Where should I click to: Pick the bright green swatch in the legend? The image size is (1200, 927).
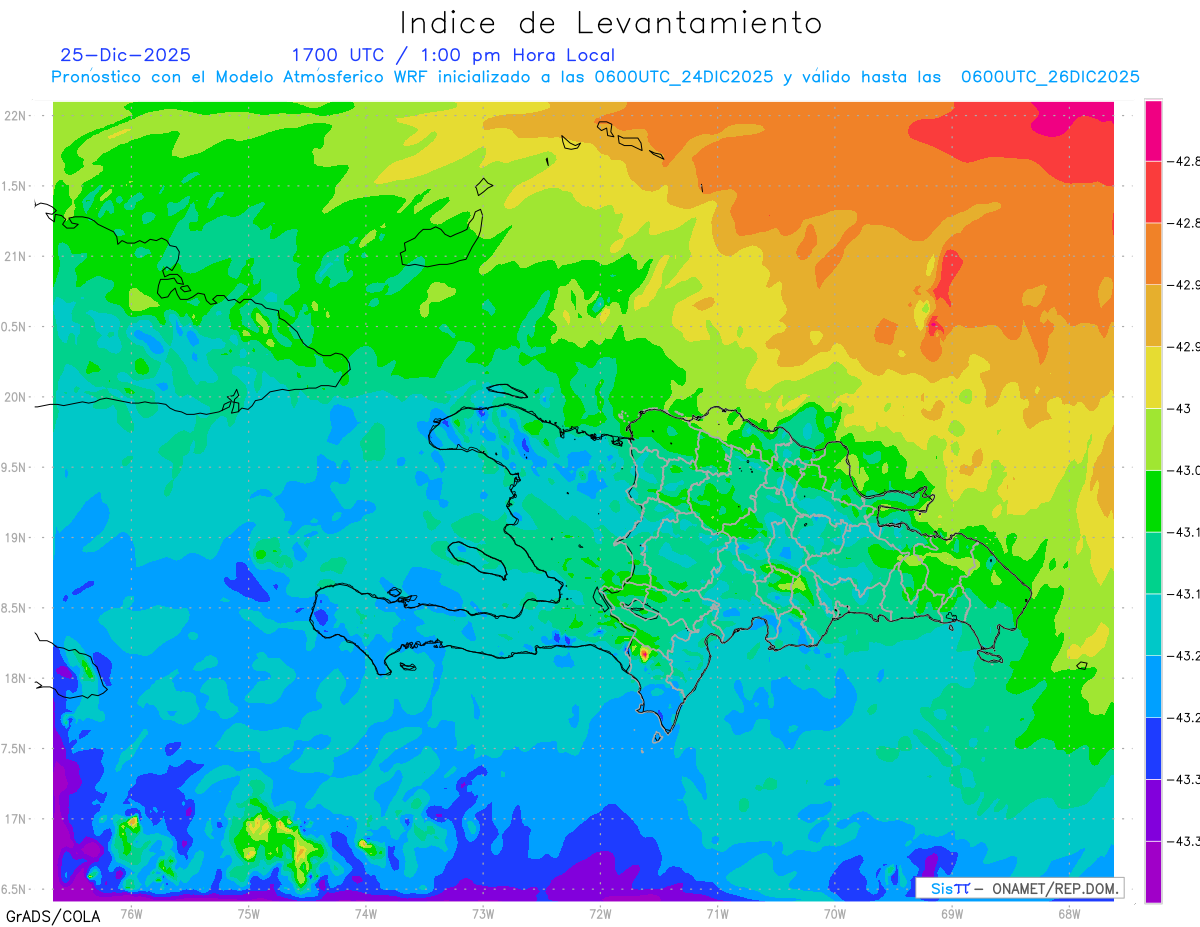(x=1154, y=502)
